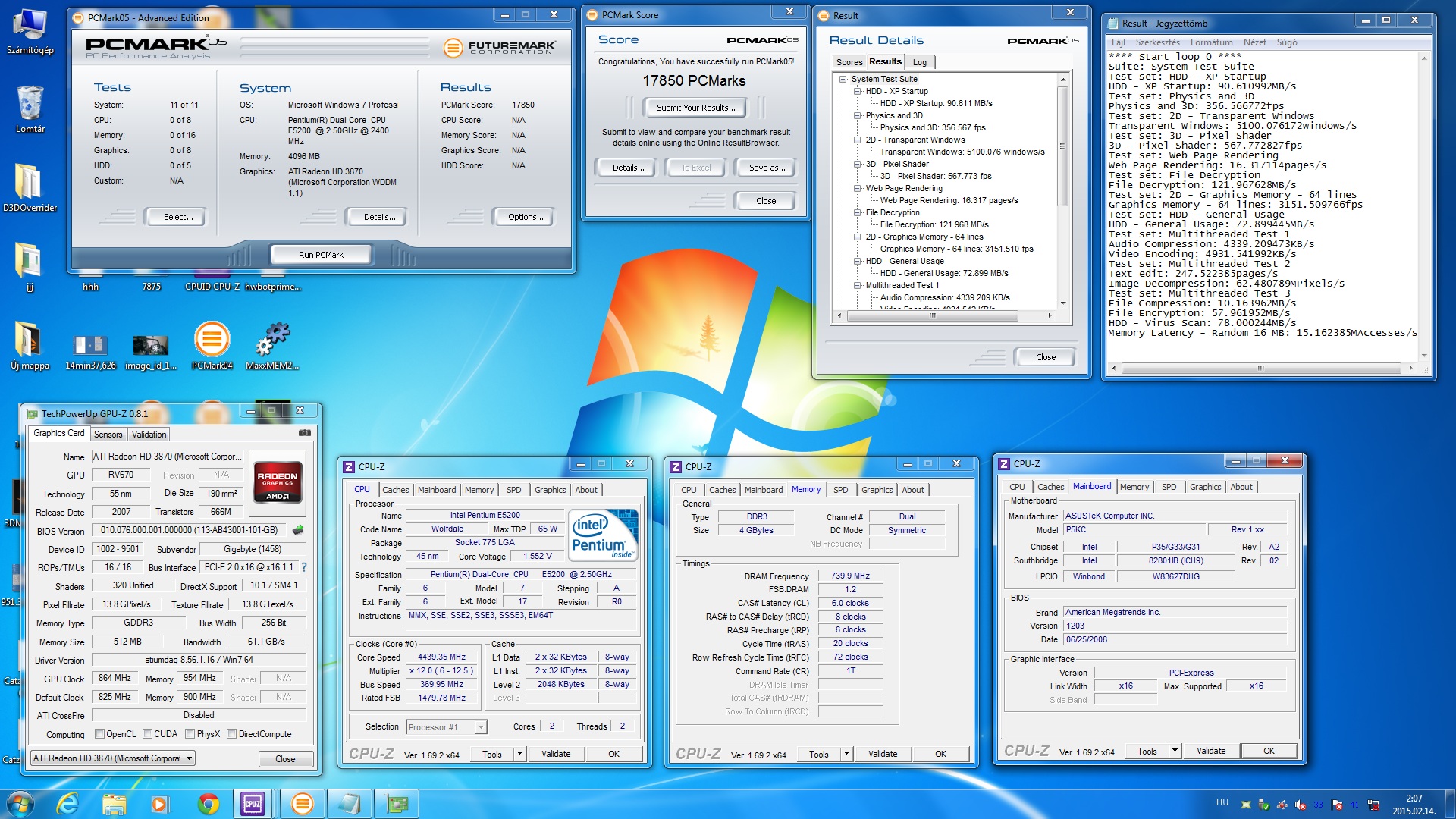
Task: Open PCMark04 desktop shortcut icon
Action: [x=212, y=346]
